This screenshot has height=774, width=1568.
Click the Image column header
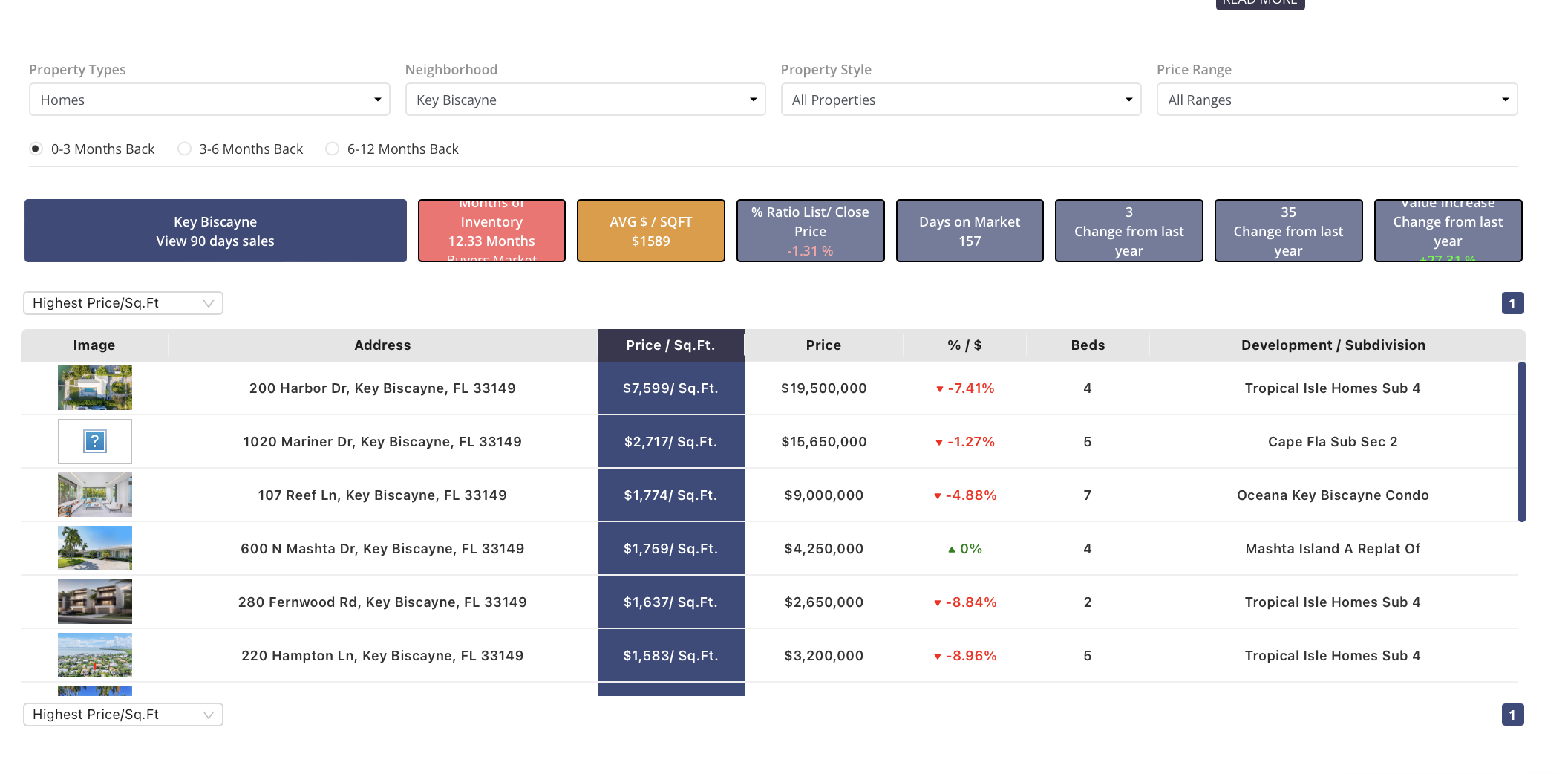click(94, 345)
